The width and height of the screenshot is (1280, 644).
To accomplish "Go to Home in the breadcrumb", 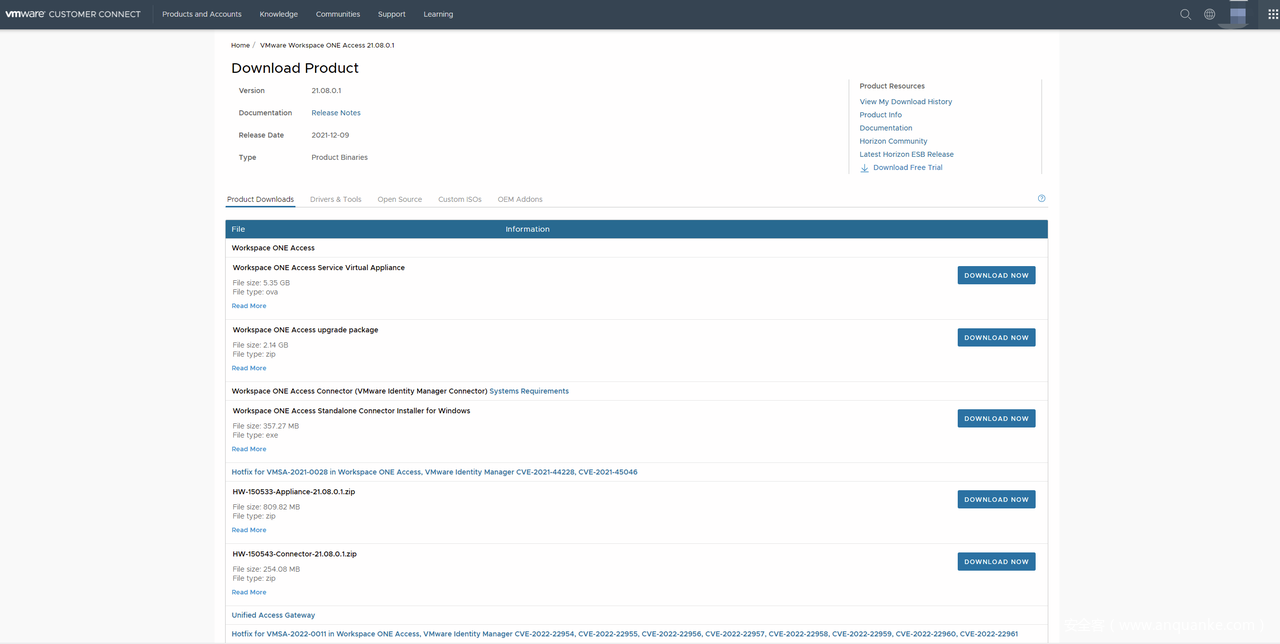I will click(x=240, y=45).
